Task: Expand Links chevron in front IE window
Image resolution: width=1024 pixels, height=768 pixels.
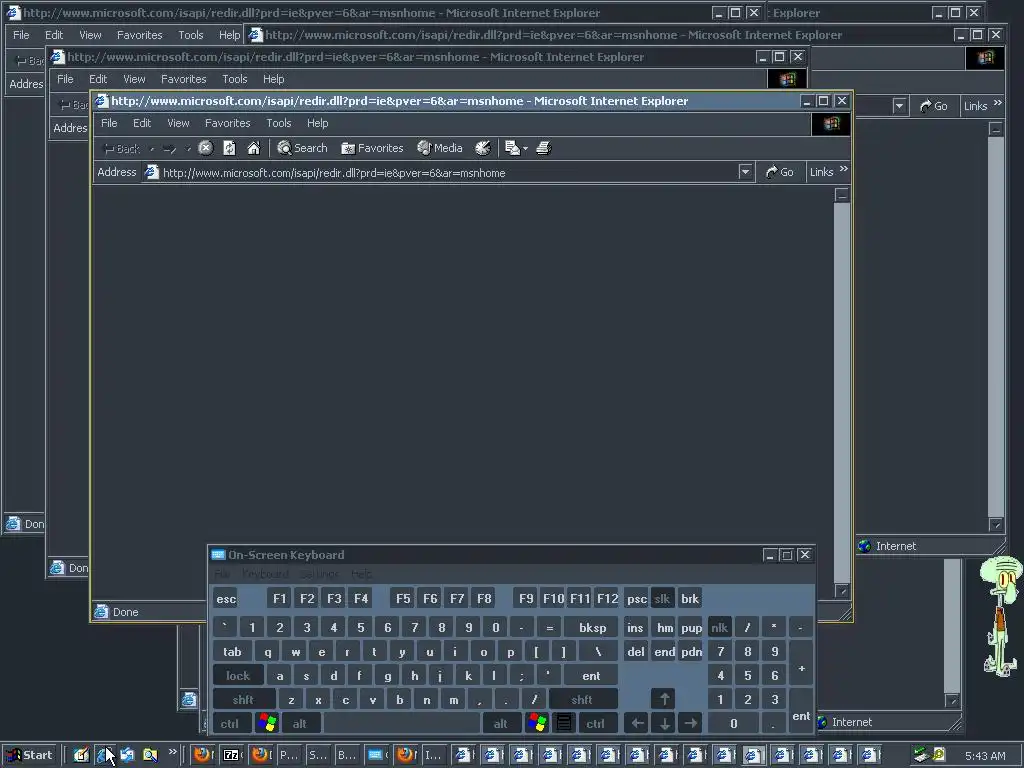Action: [x=844, y=169]
